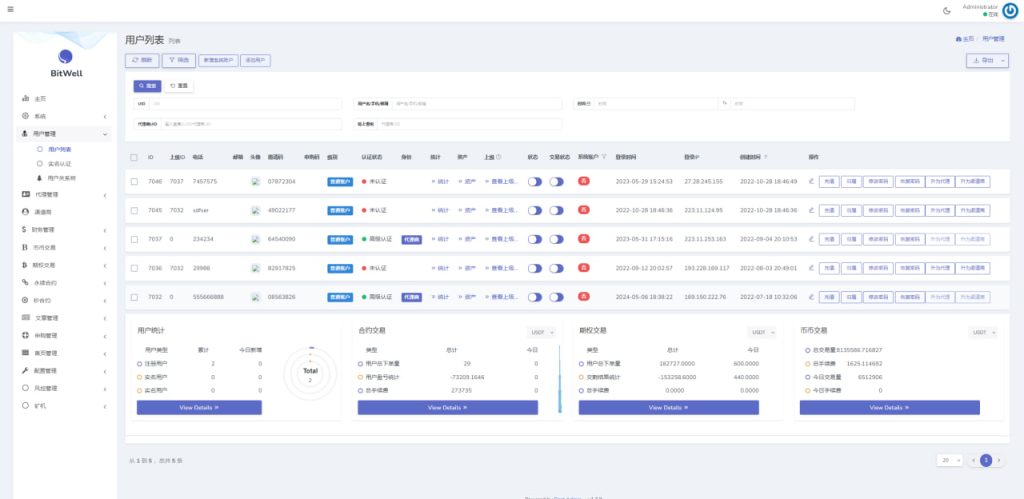Click the B icon for 币币交易
Viewport: 1024px width, 499px height.
(x=25, y=248)
